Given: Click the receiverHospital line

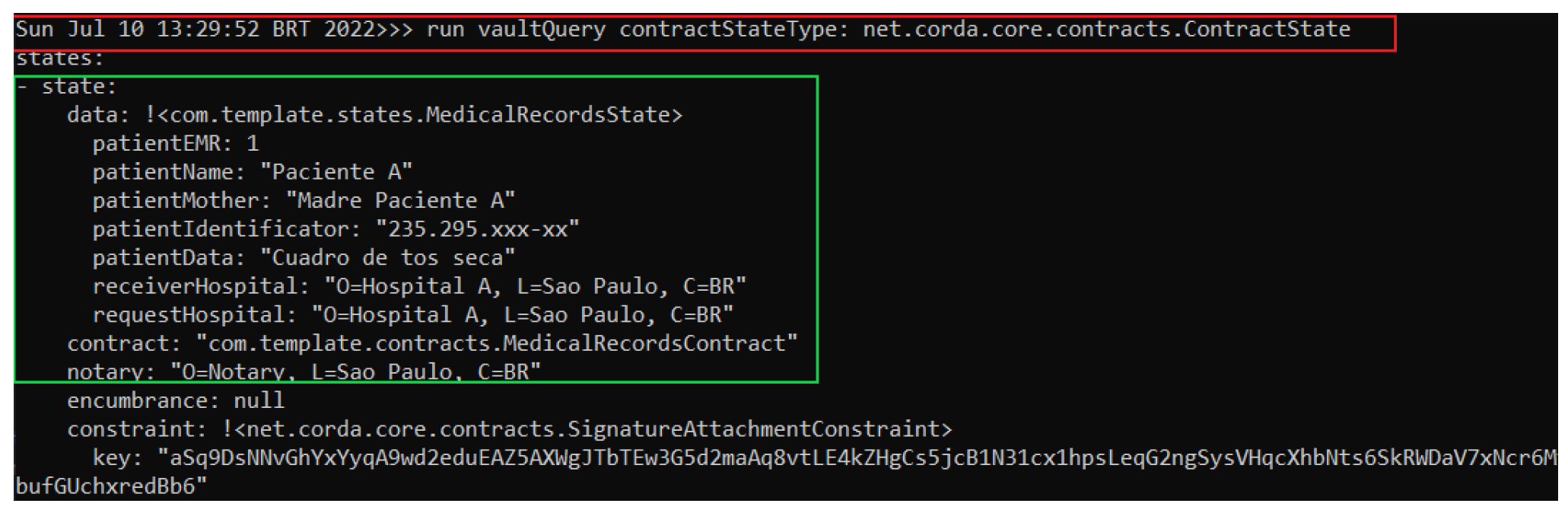Looking at the screenshot, I should coord(419,287).
